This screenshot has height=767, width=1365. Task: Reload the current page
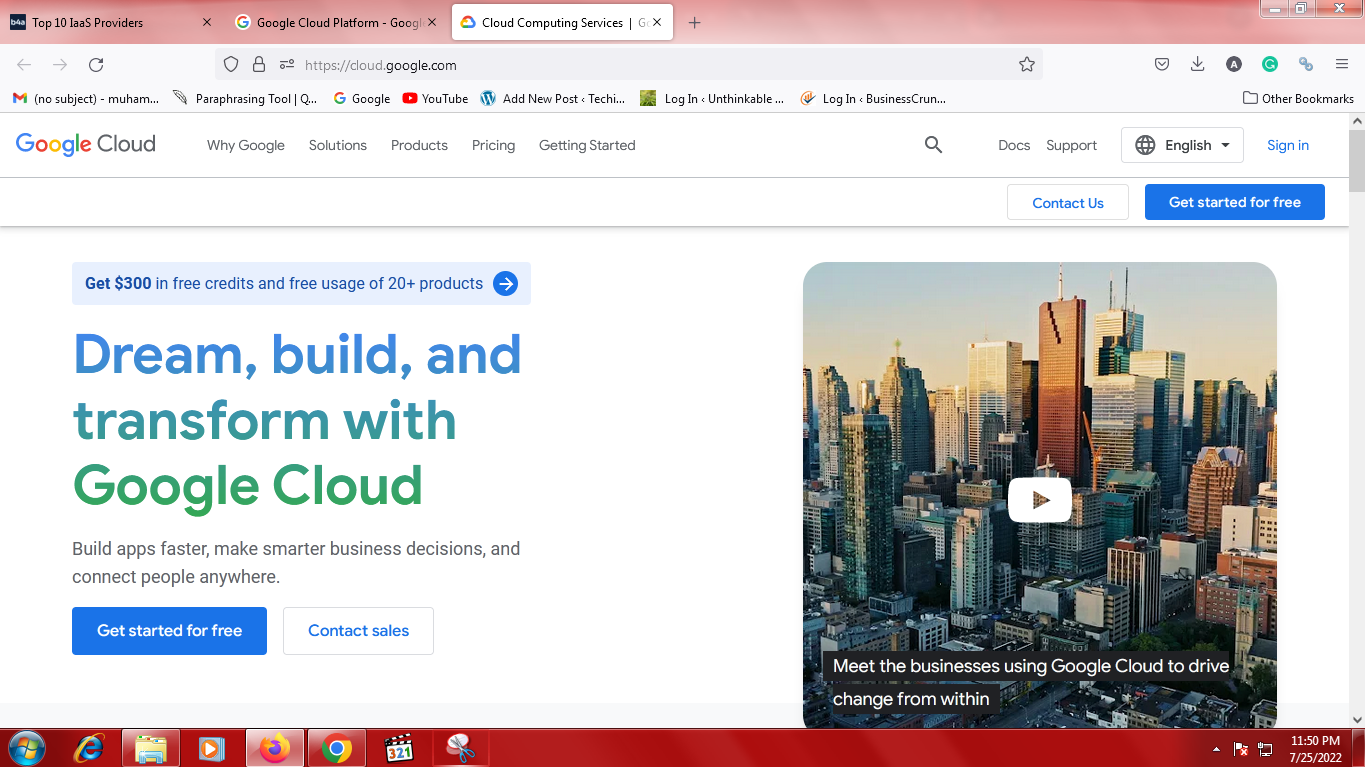pyautogui.click(x=96, y=64)
